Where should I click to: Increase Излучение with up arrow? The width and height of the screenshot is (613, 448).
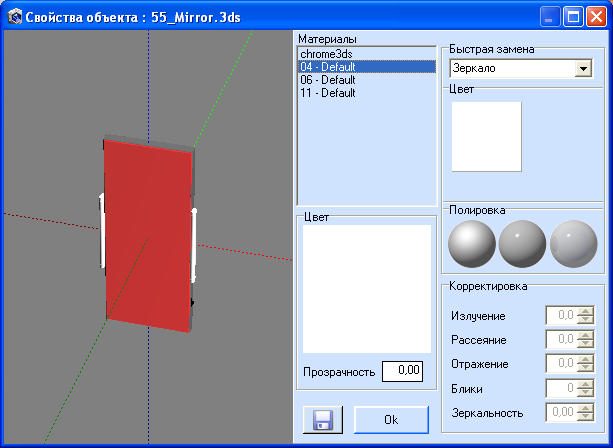pyautogui.click(x=585, y=311)
